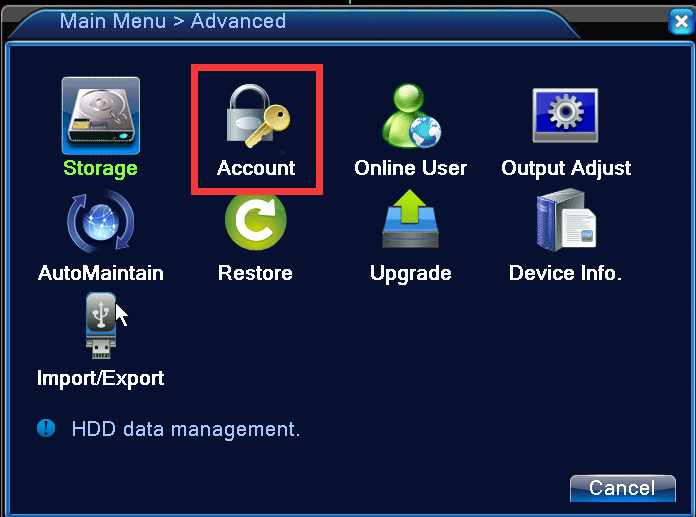Image resolution: width=696 pixels, height=517 pixels.
Task: Open the Output Adjust monitor icon
Action: tap(565, 115)
